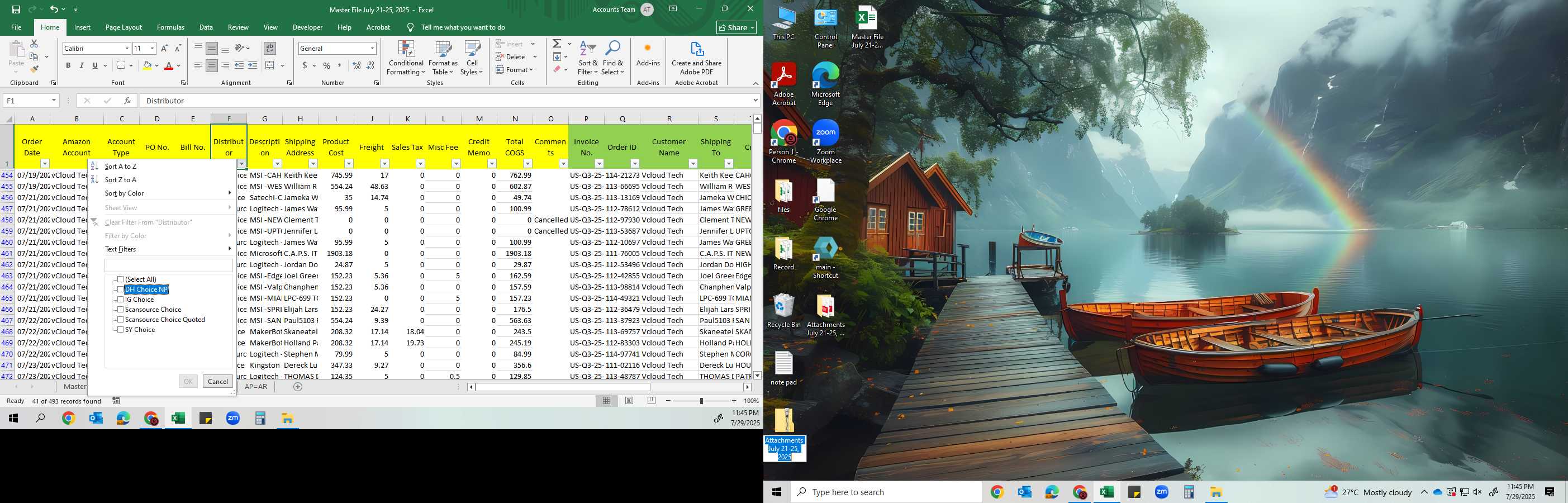Click Tell me what you want to do

click(x=463, y=27)
